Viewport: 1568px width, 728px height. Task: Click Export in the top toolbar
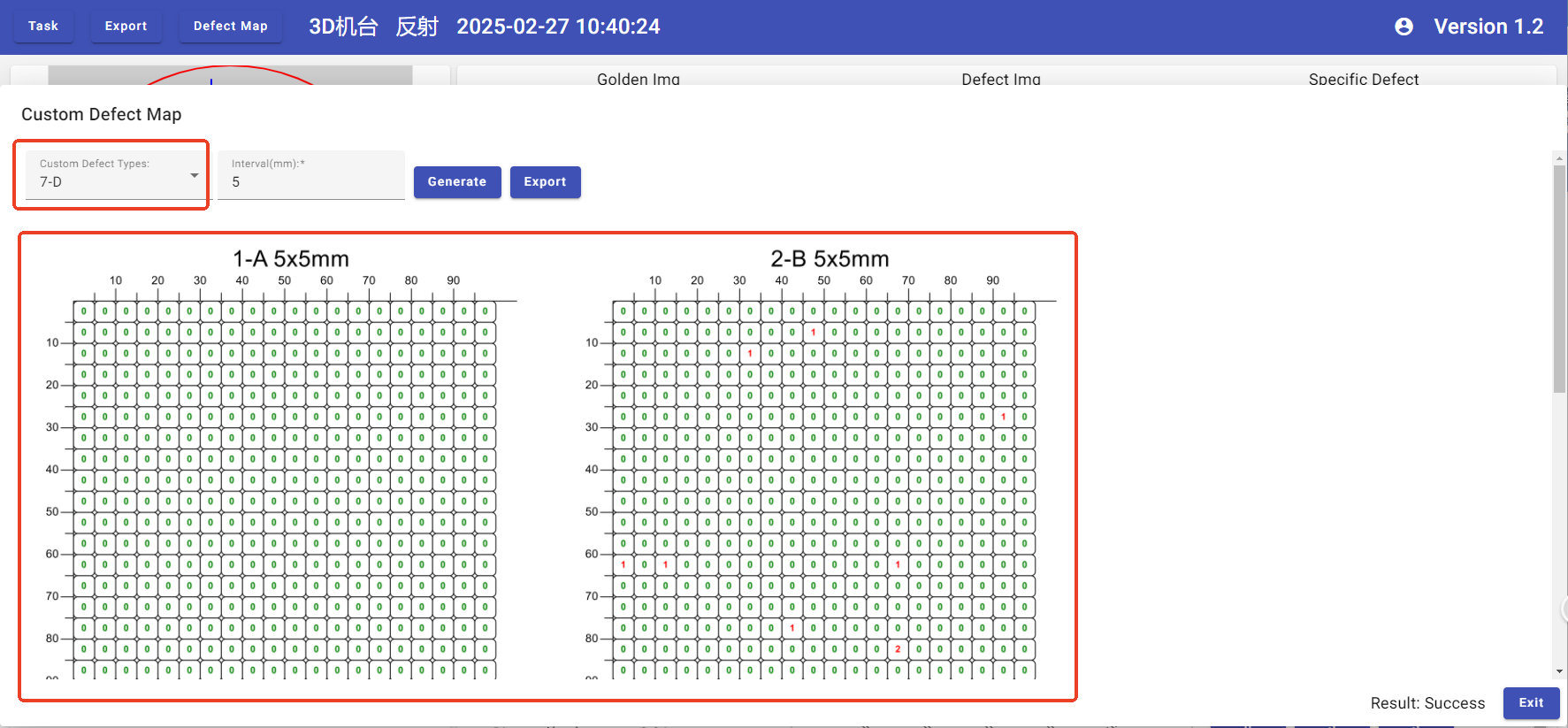(126, 27)
